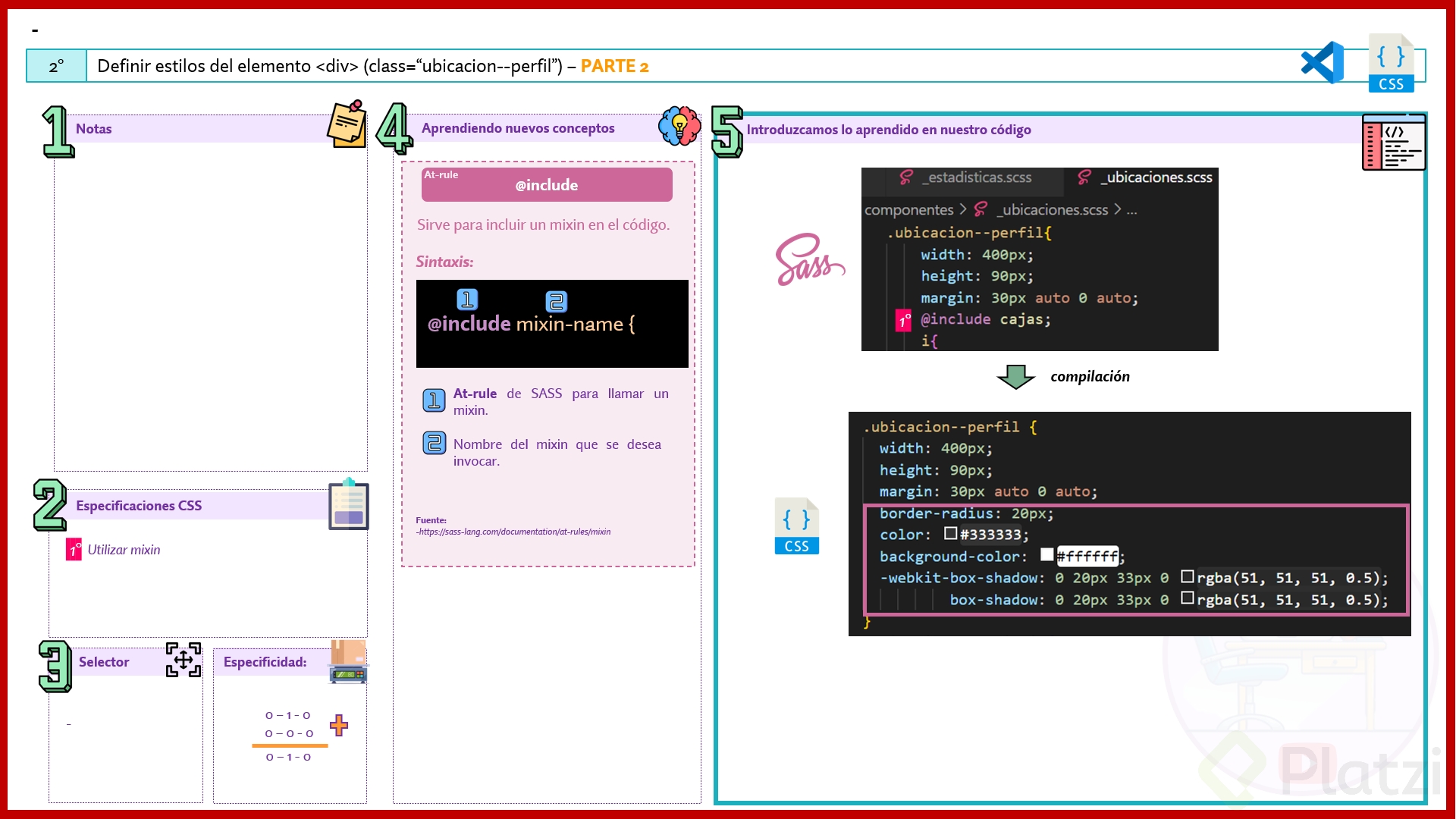Click the white #ffffff background-color swatch
The image size is (1456, 819).
[1047, 555]
